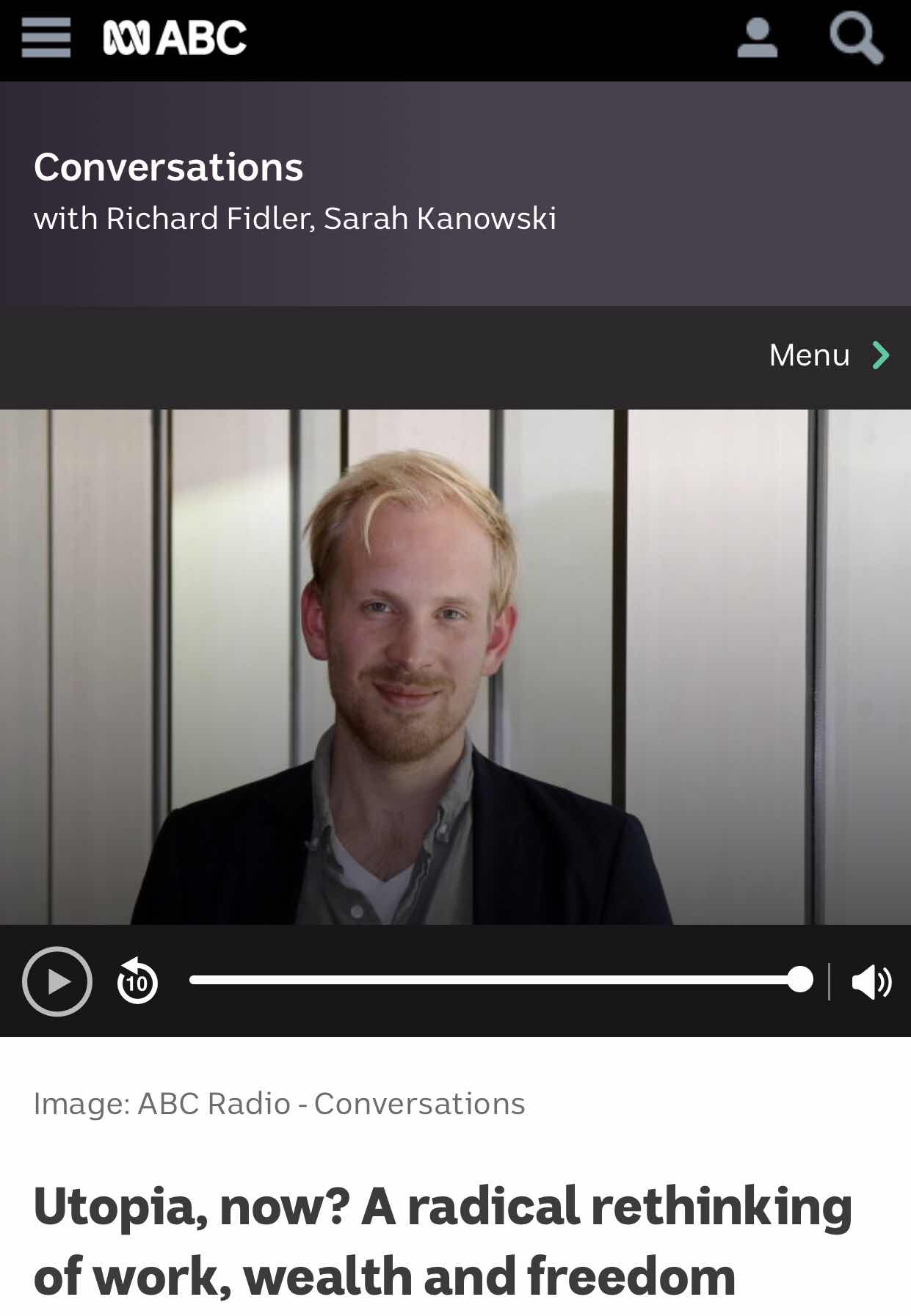Click the word 'with' in the presenters line
This screenshot has height=1316, width=911.
pos(65,219)
